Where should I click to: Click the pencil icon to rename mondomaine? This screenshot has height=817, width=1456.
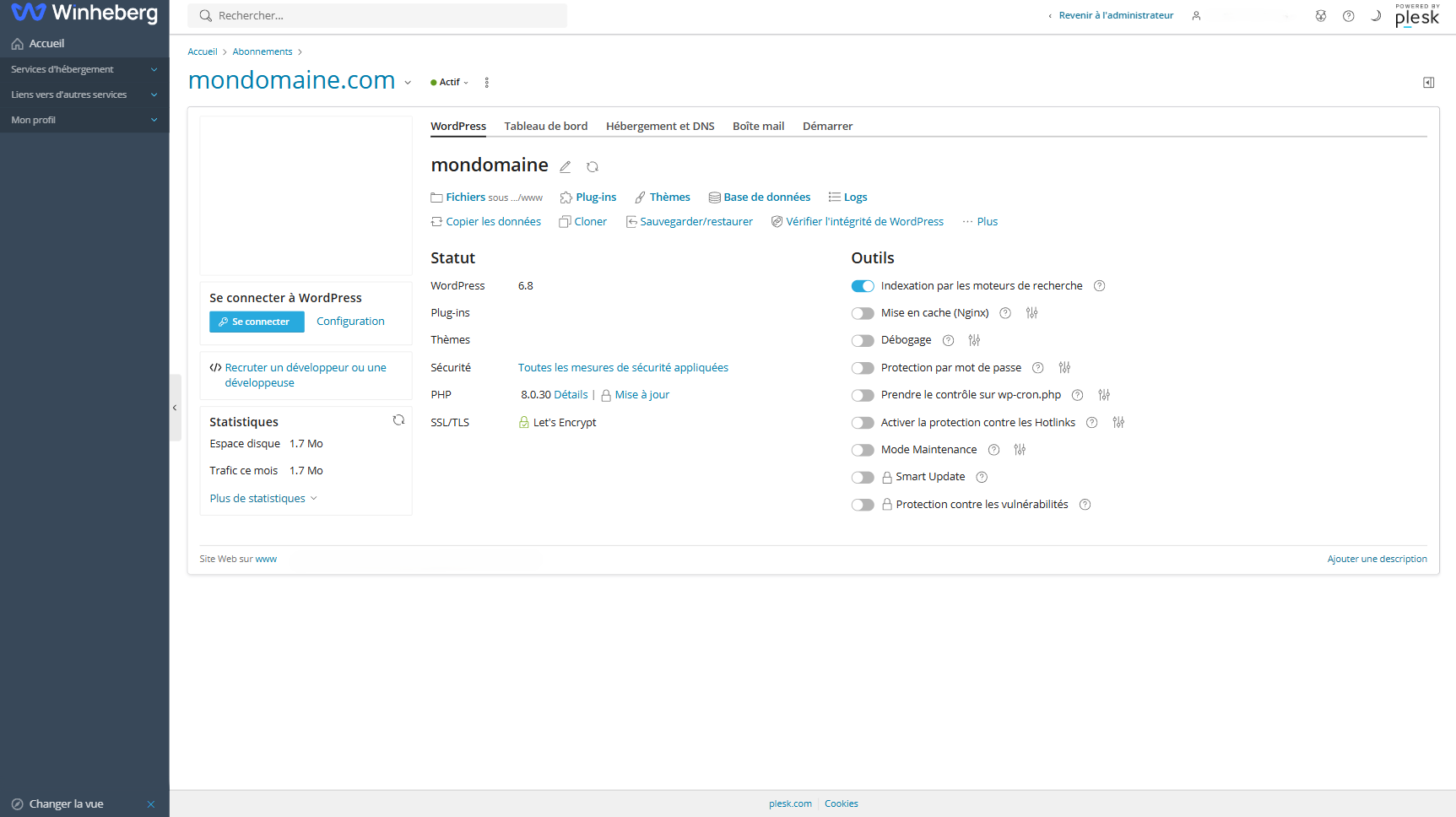click(566, 167)
